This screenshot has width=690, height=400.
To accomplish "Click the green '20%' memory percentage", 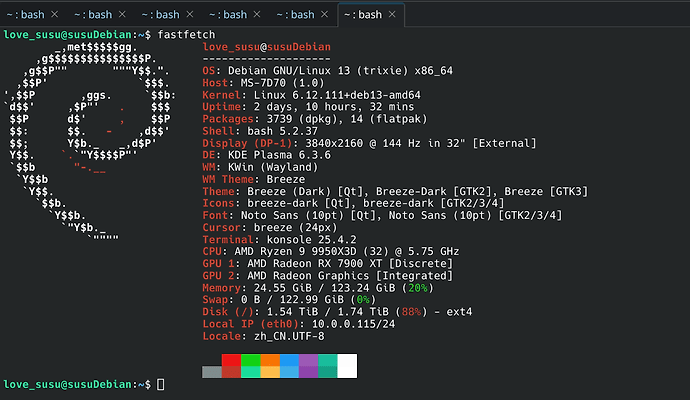I will tap(418, 288).
